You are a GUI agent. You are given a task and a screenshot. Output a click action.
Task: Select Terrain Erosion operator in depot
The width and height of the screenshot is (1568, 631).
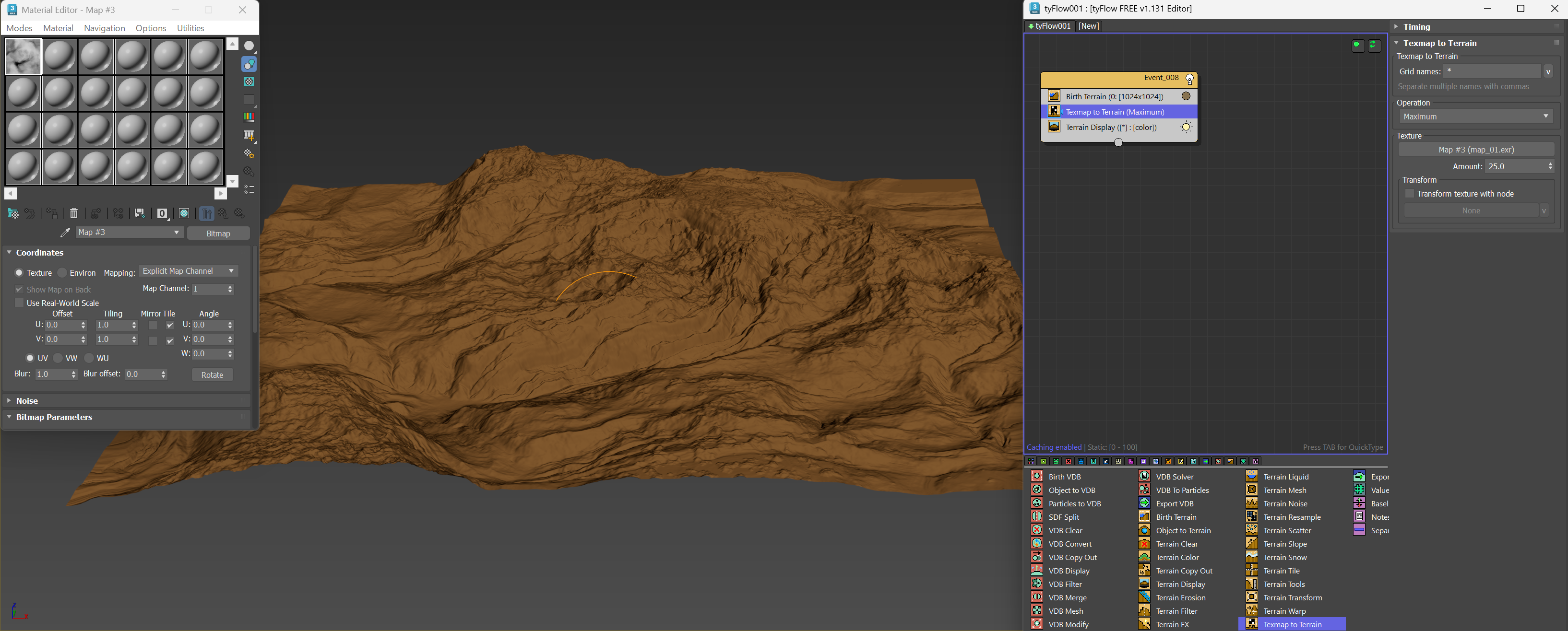coord(1180,597)
